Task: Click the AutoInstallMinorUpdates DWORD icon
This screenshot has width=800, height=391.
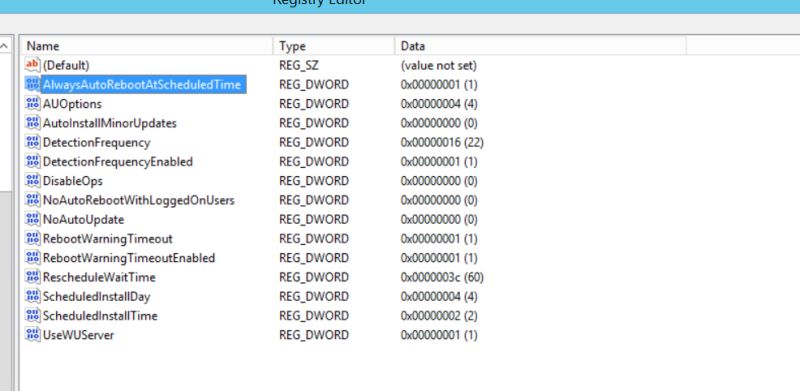Action: point(32,123)
